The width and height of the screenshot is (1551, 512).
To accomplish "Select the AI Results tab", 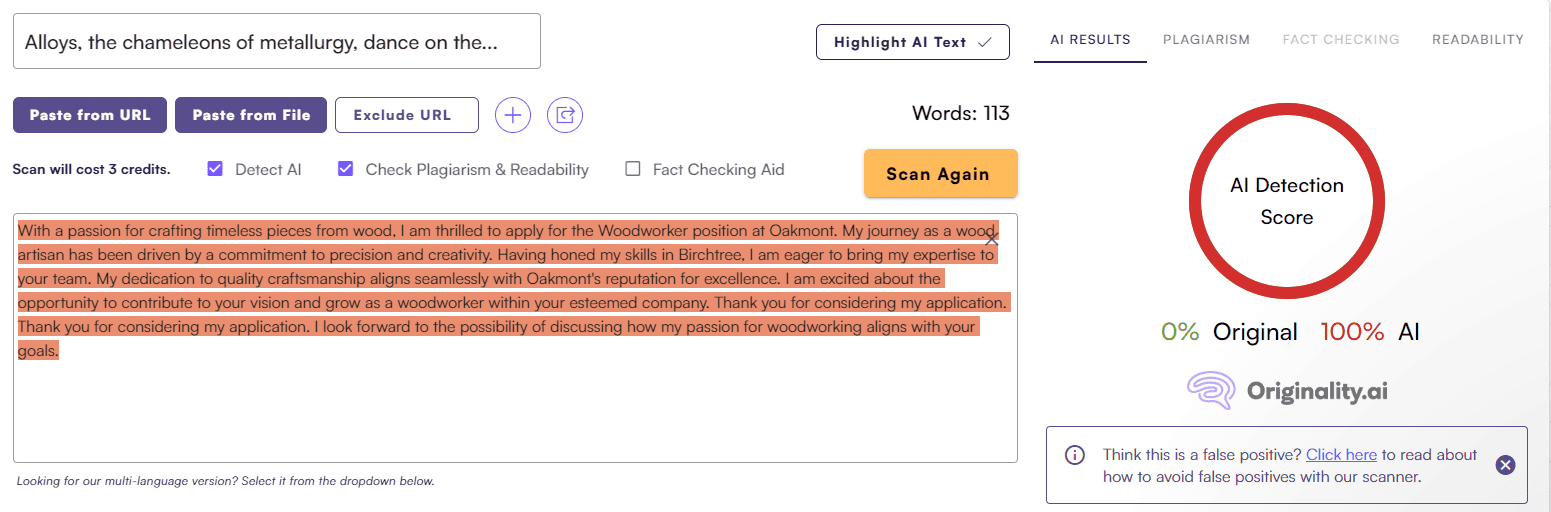I will tap(1090, 40).
